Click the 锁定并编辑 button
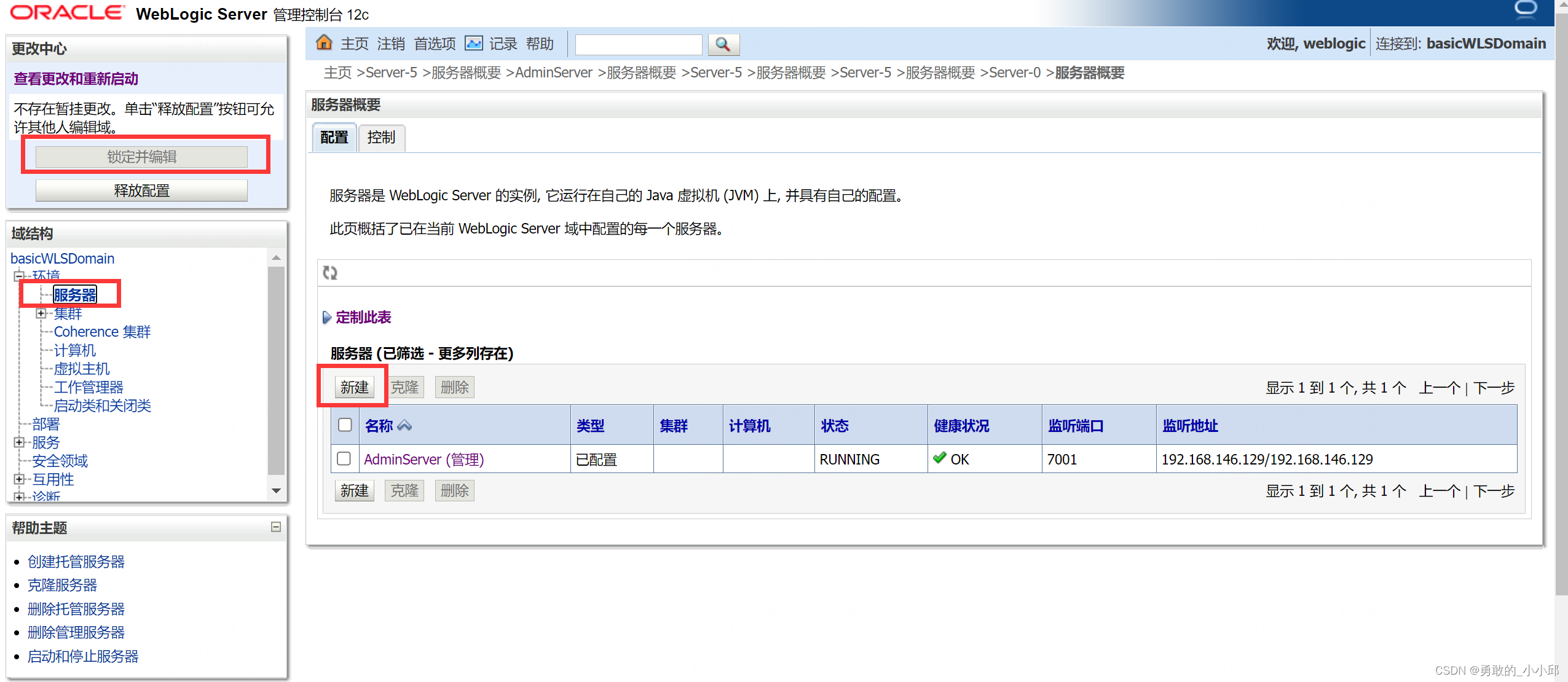 [141, 157]
